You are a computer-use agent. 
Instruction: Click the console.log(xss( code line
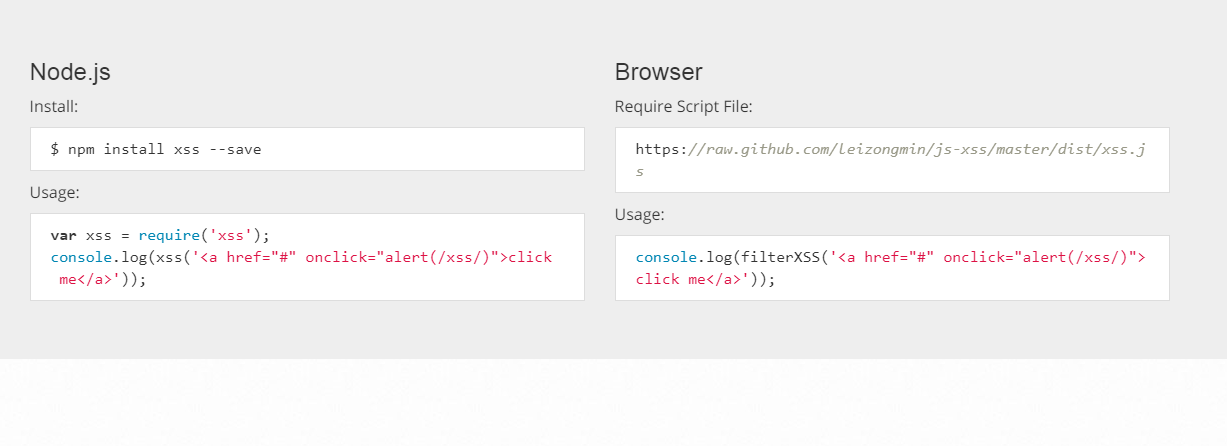click(x=301, y=257)
